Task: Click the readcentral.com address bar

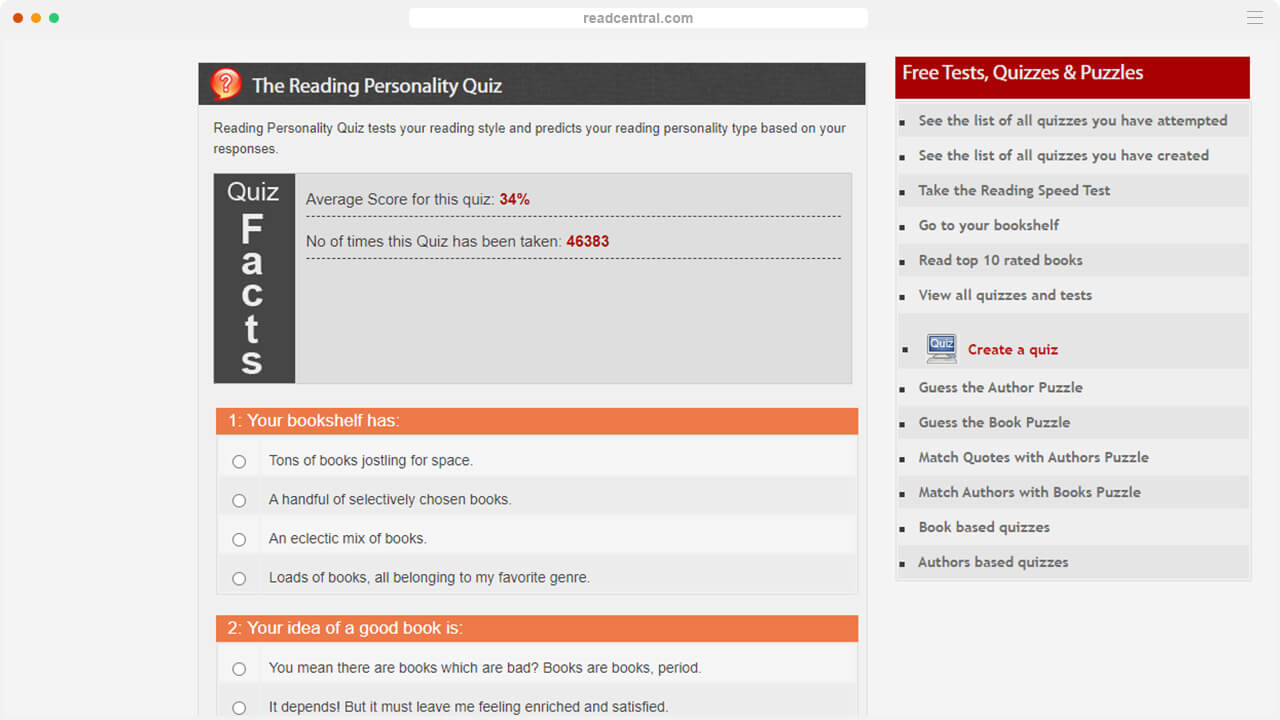Action: coord(638,18)
